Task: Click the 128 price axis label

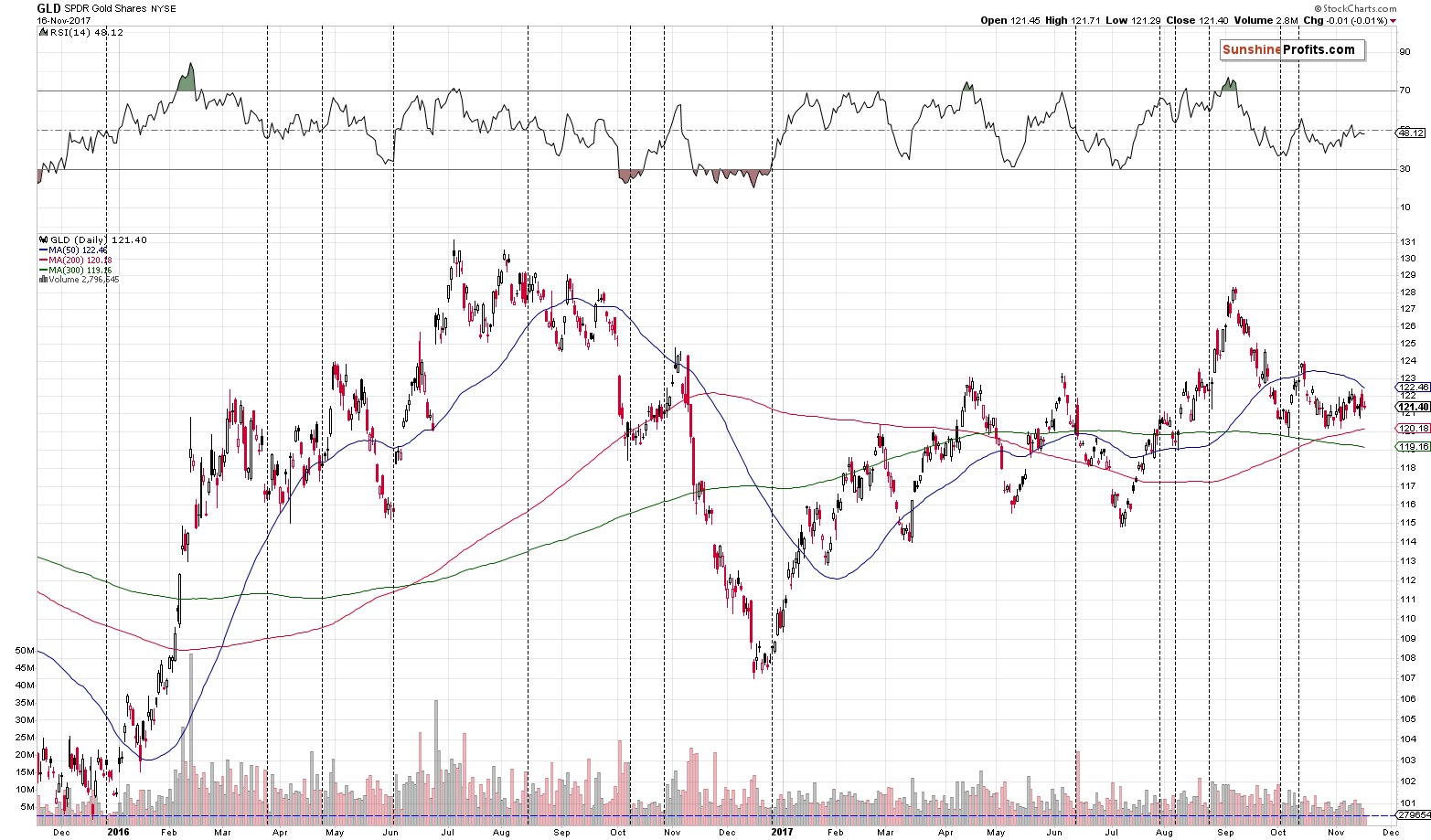Action: coord(1406,292)
